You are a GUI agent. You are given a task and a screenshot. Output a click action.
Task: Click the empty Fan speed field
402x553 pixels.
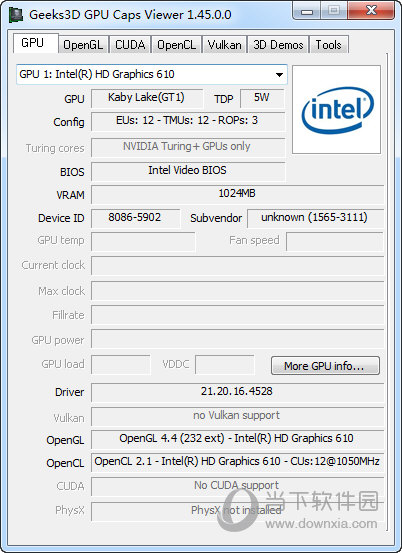click(335, 242)
